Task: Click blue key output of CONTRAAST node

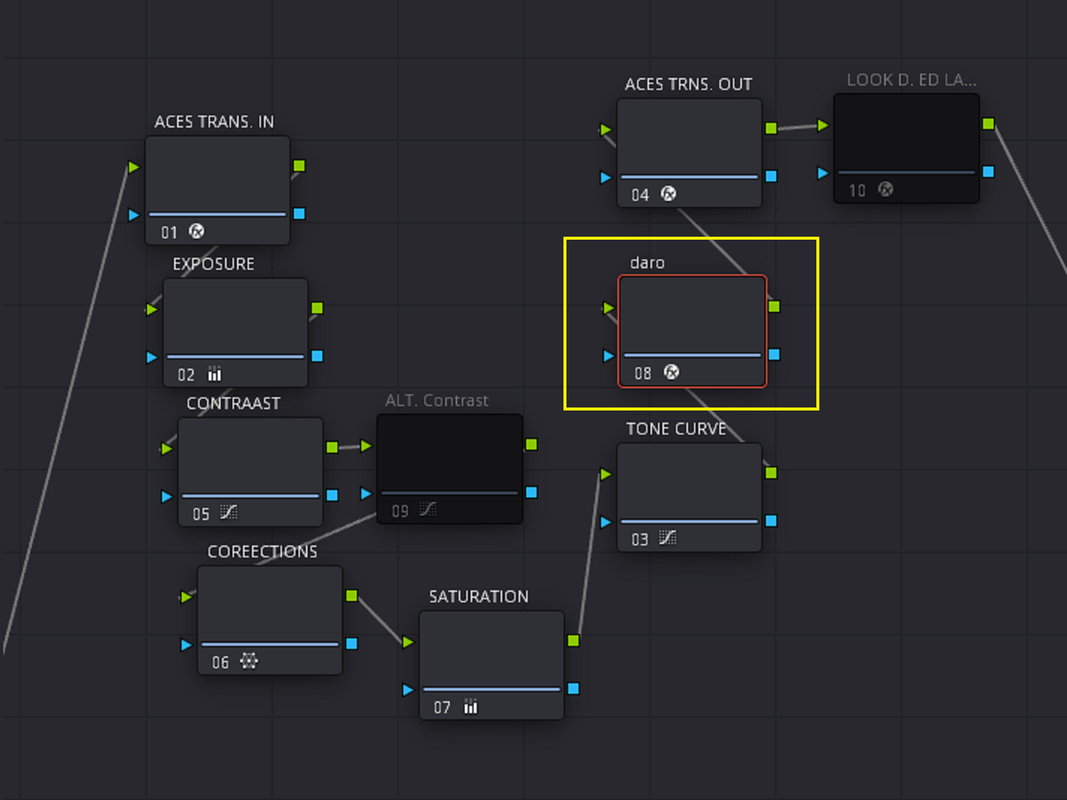Action: (x=332, y=495)
